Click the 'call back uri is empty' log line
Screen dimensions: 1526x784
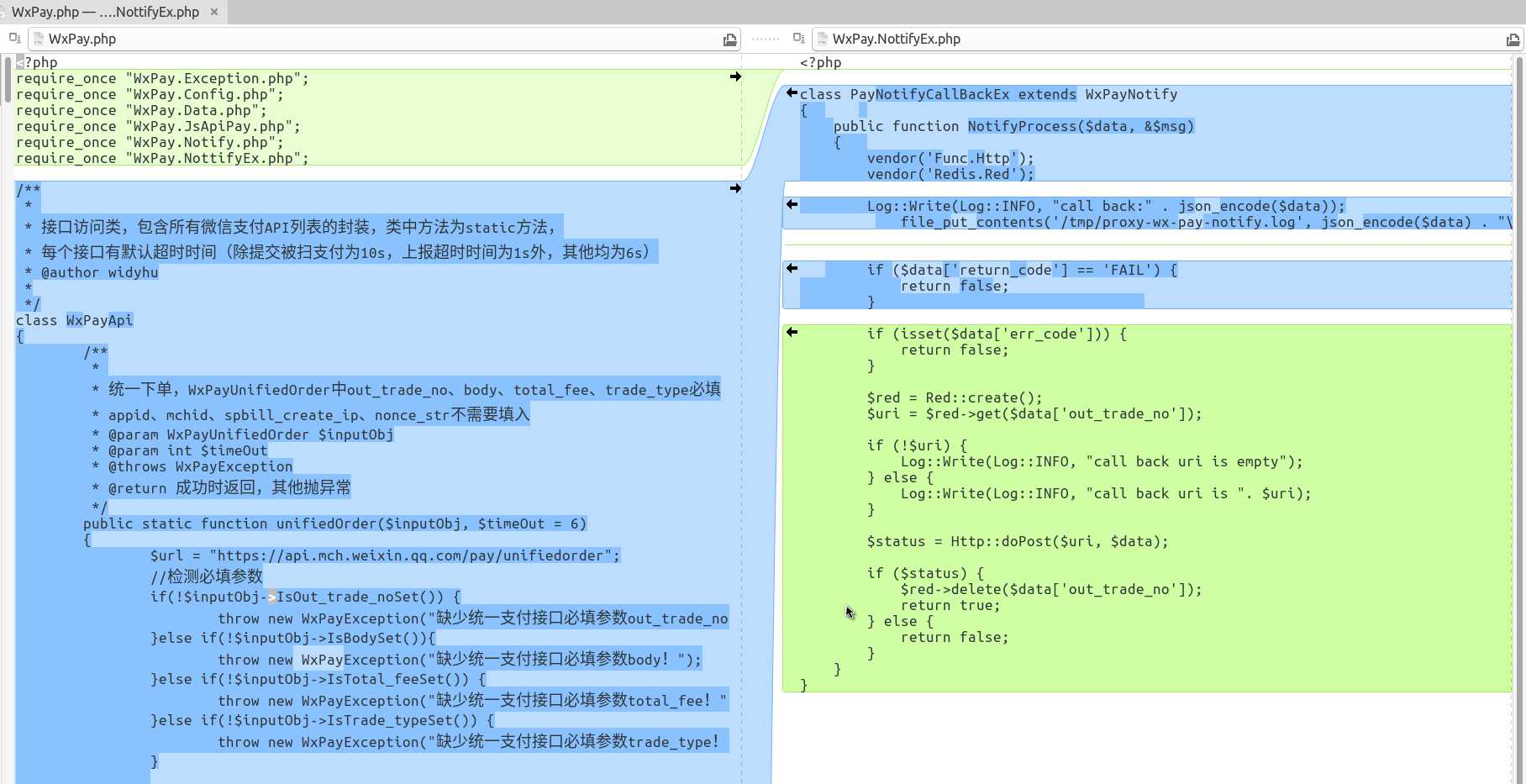click(x=1102, y=461)
